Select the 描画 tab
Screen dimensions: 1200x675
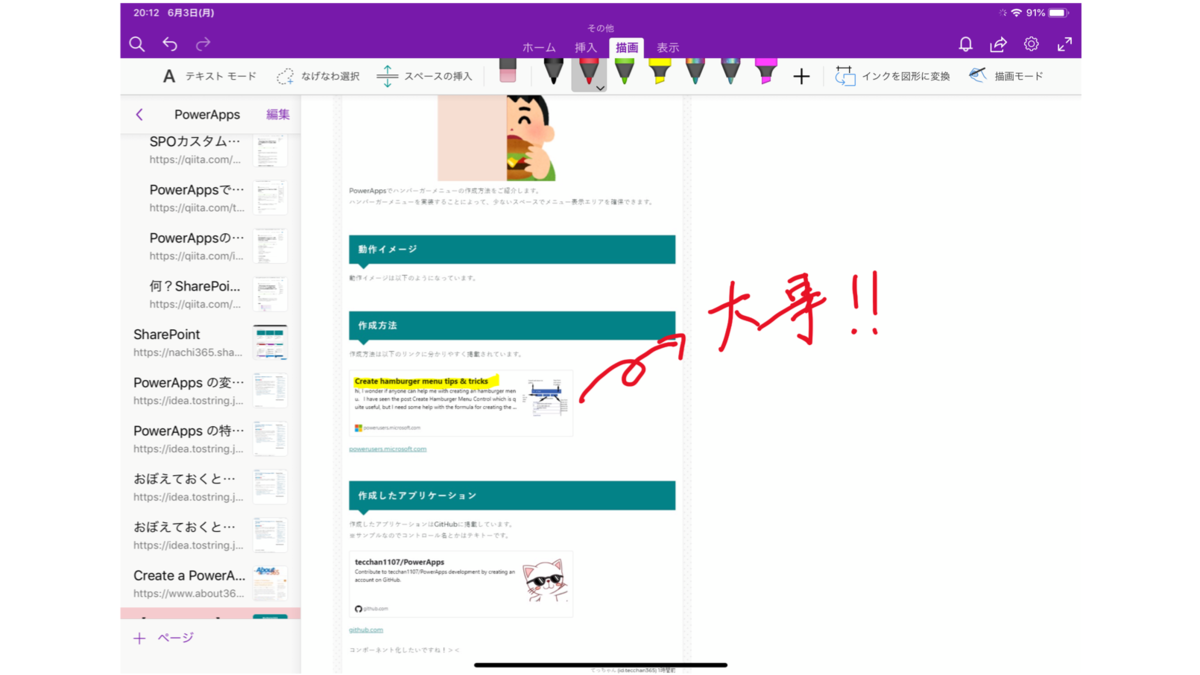pyautogui.click(x=627, y=48)
